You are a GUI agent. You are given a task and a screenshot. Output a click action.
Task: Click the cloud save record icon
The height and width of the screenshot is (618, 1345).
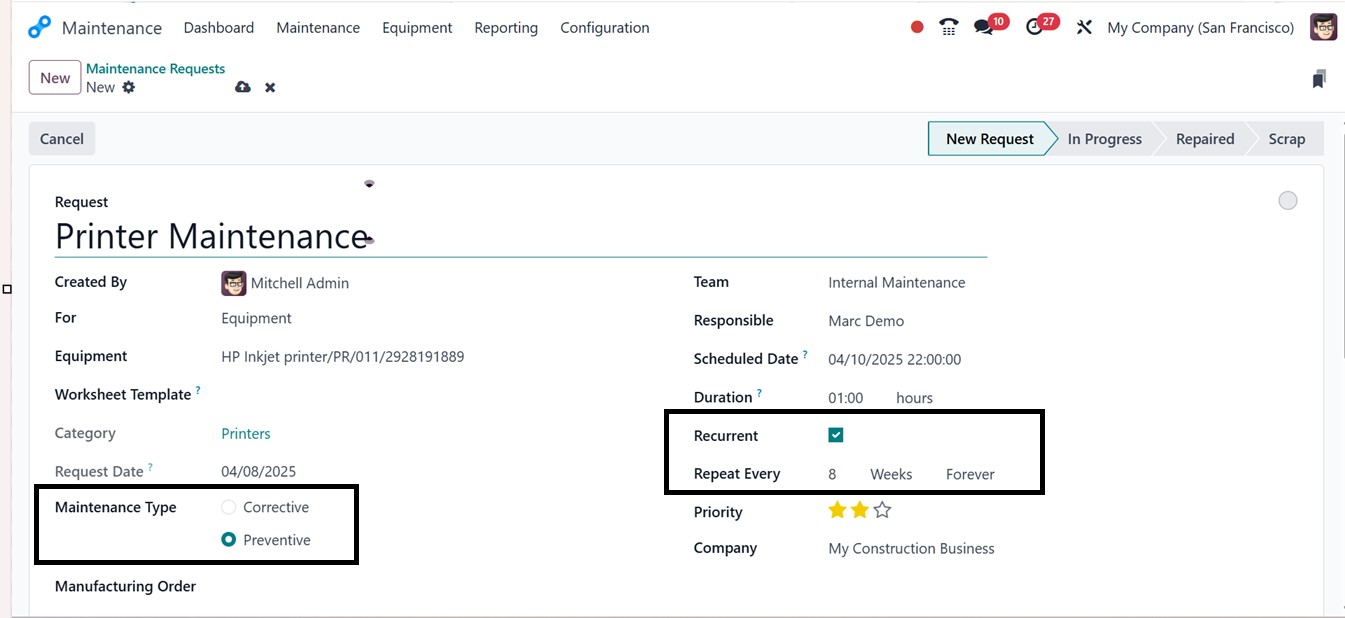pyautogui.click(x=243, y=88)
